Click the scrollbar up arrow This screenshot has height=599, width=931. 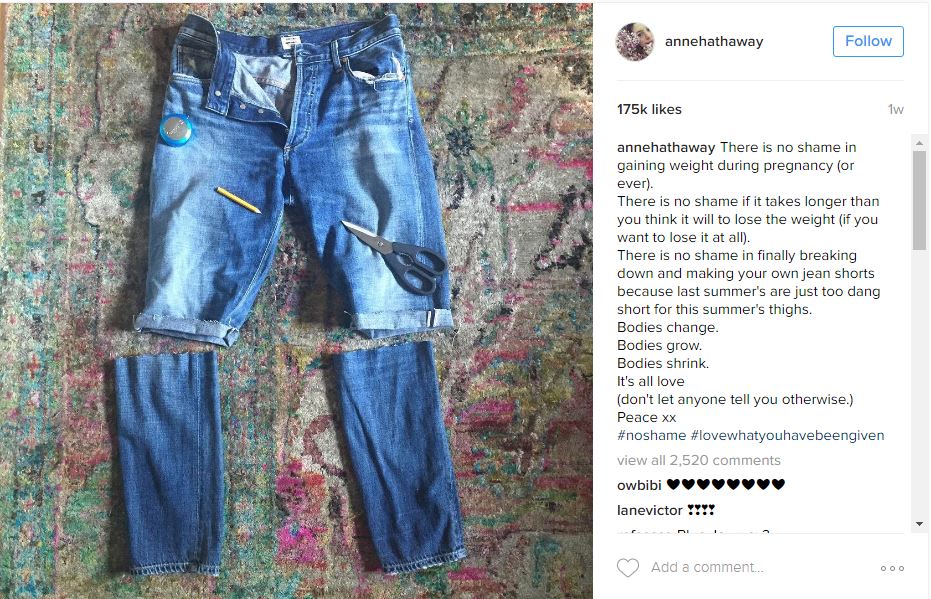pos(919,142)
